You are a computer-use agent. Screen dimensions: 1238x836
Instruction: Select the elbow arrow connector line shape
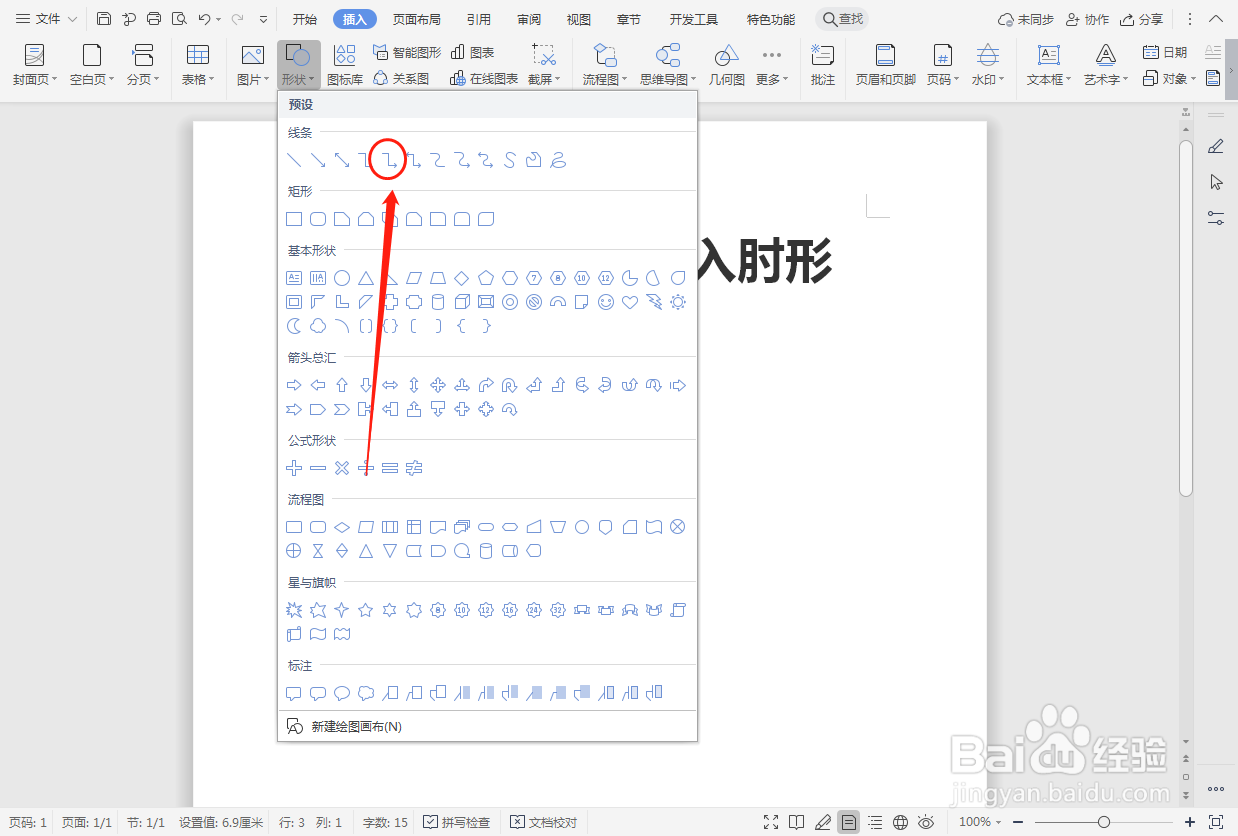tap(390, 160)
